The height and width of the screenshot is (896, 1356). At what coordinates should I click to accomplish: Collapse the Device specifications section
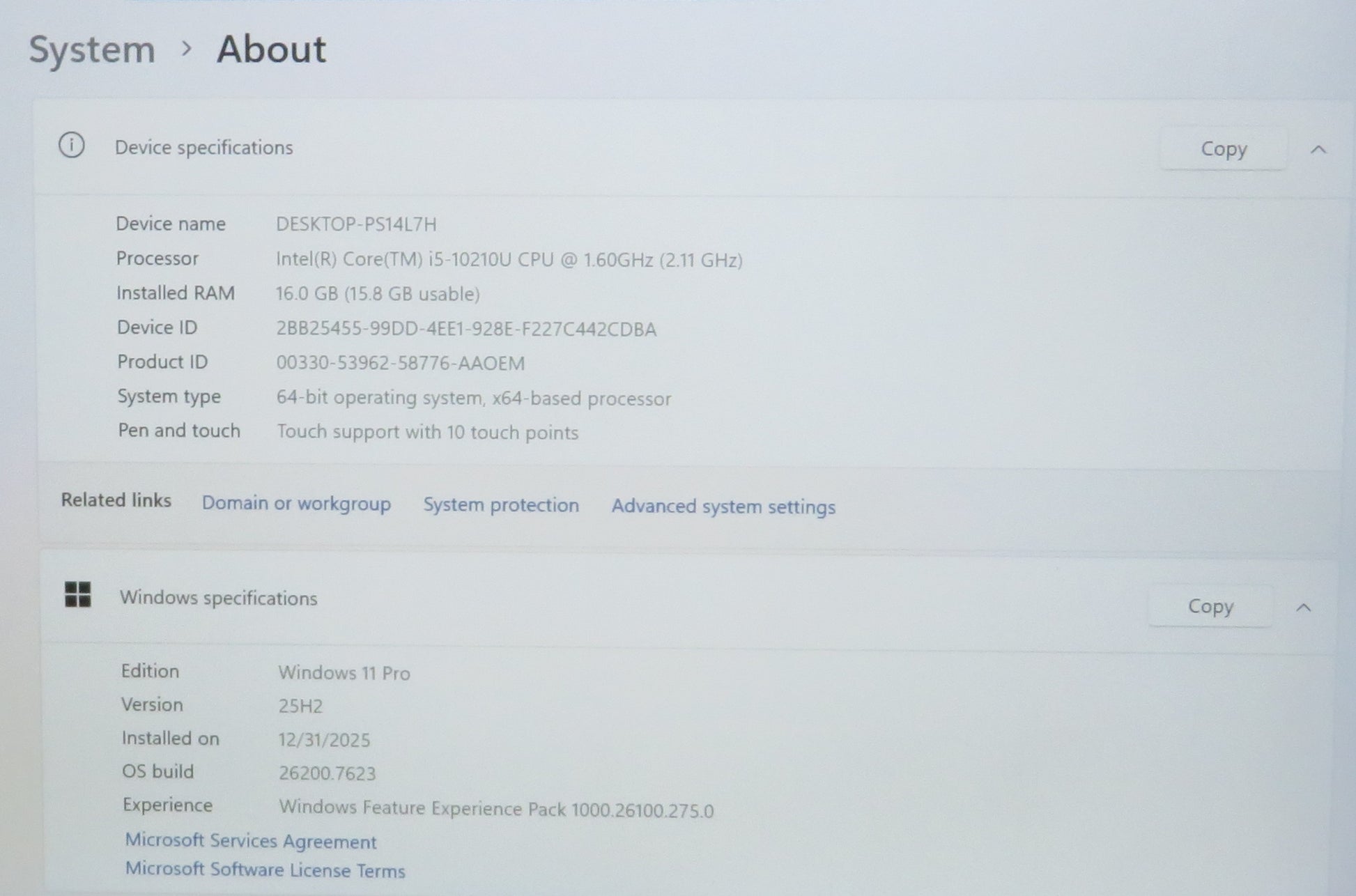pyautogui.click(x=1318, y=149)
